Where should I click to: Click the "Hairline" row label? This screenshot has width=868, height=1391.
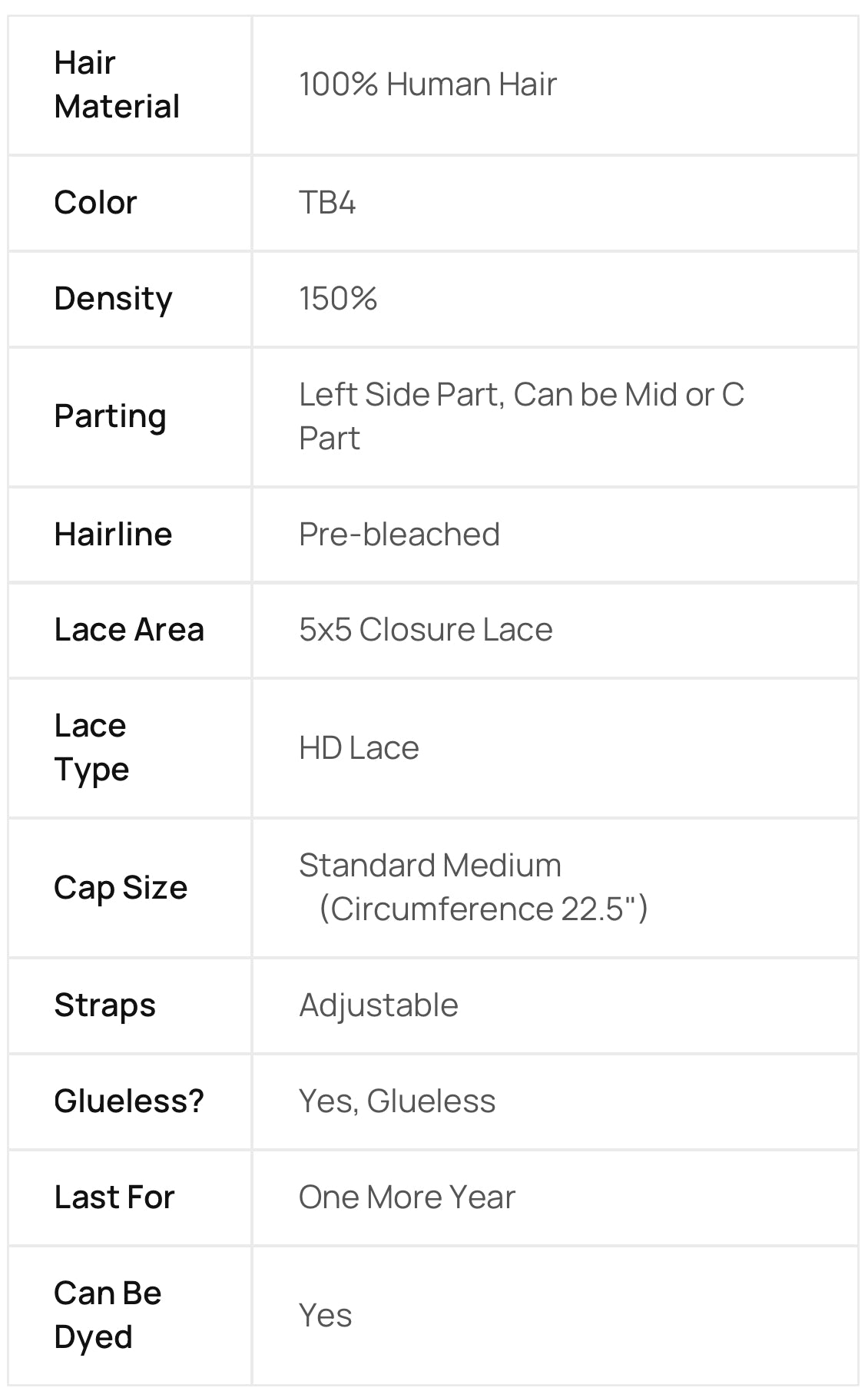click(113, 535)
